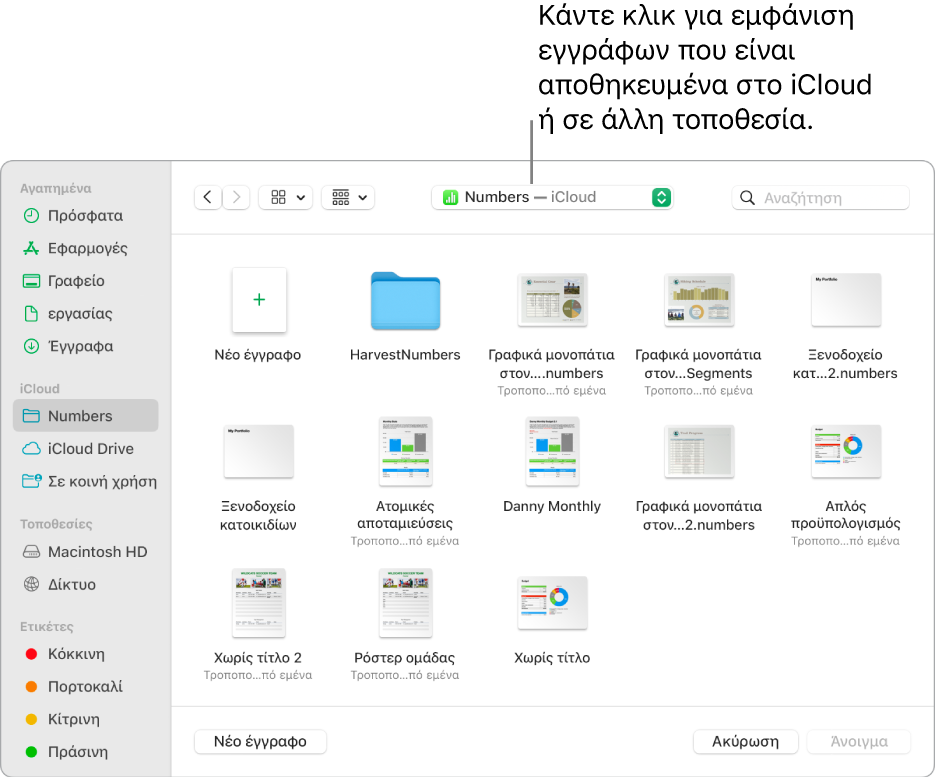Click the Χωρίς τίτλο 2 file name

[x=258, y=658]
